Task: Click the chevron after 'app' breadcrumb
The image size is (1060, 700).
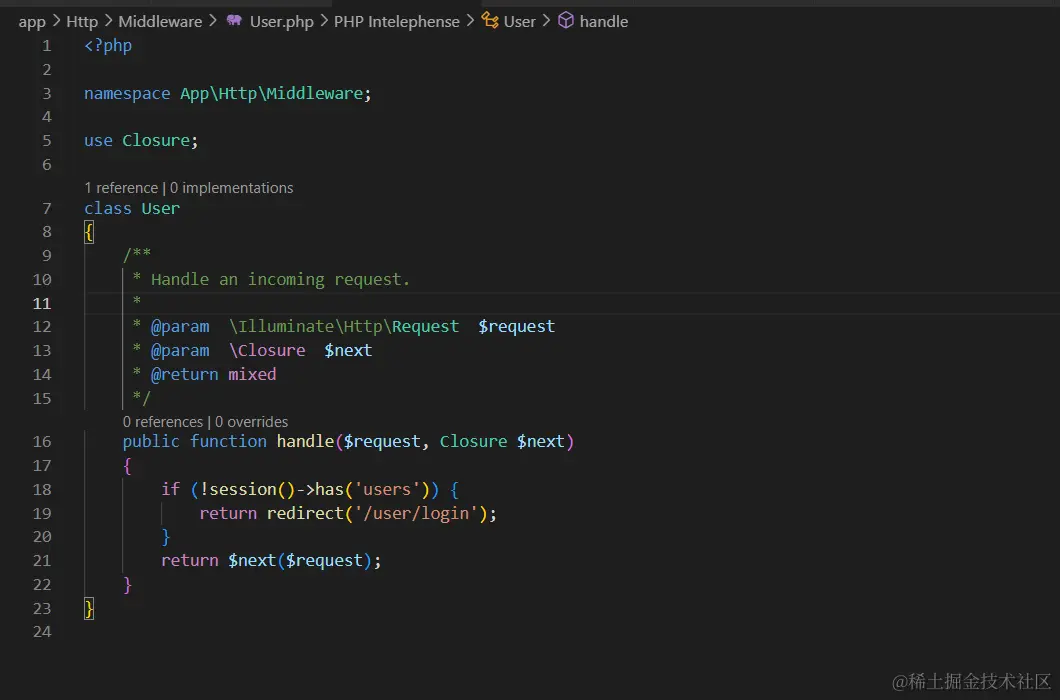Action: [56, 22]
